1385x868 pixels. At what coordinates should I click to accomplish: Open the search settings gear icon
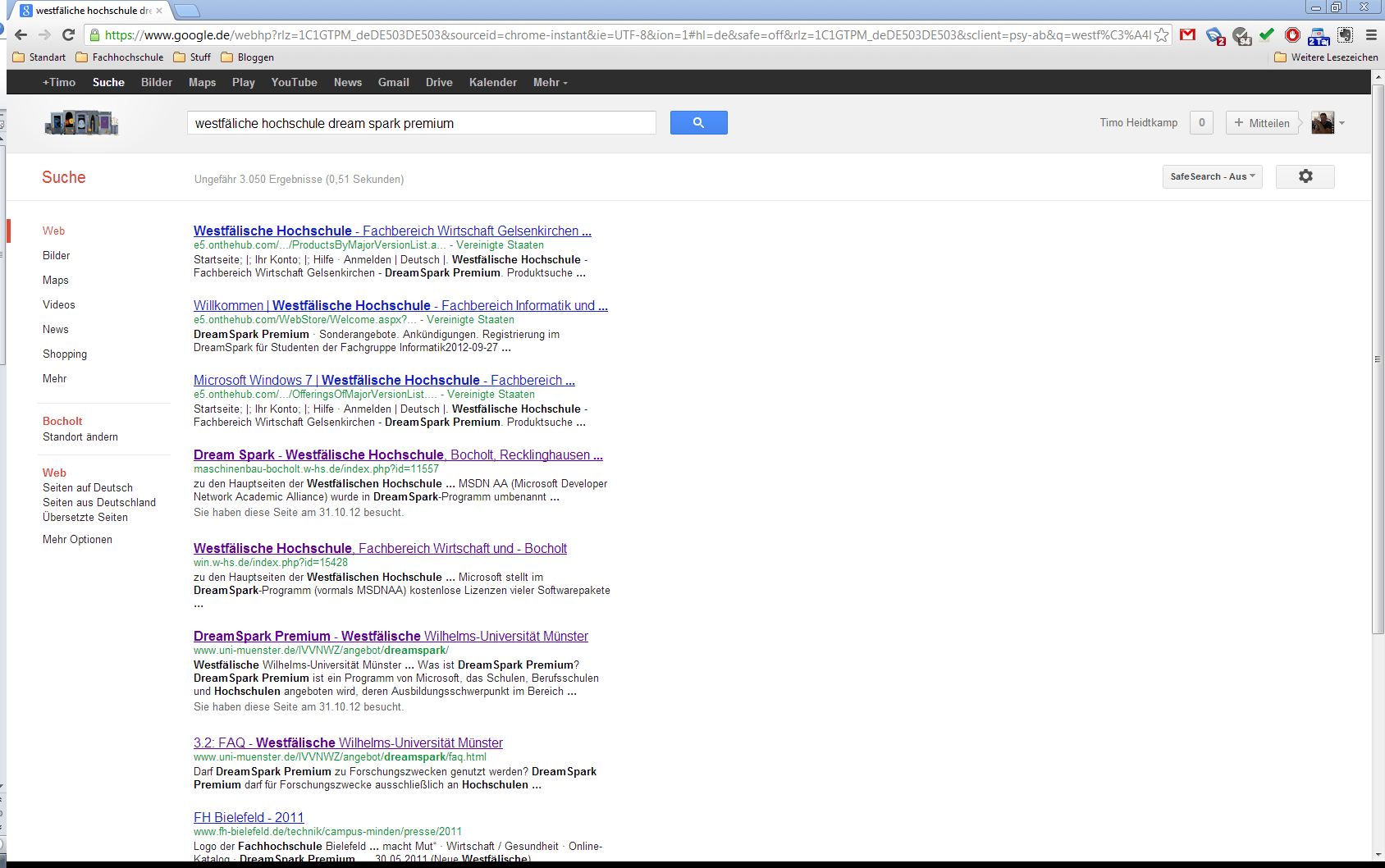click(x=1305, y=176)
